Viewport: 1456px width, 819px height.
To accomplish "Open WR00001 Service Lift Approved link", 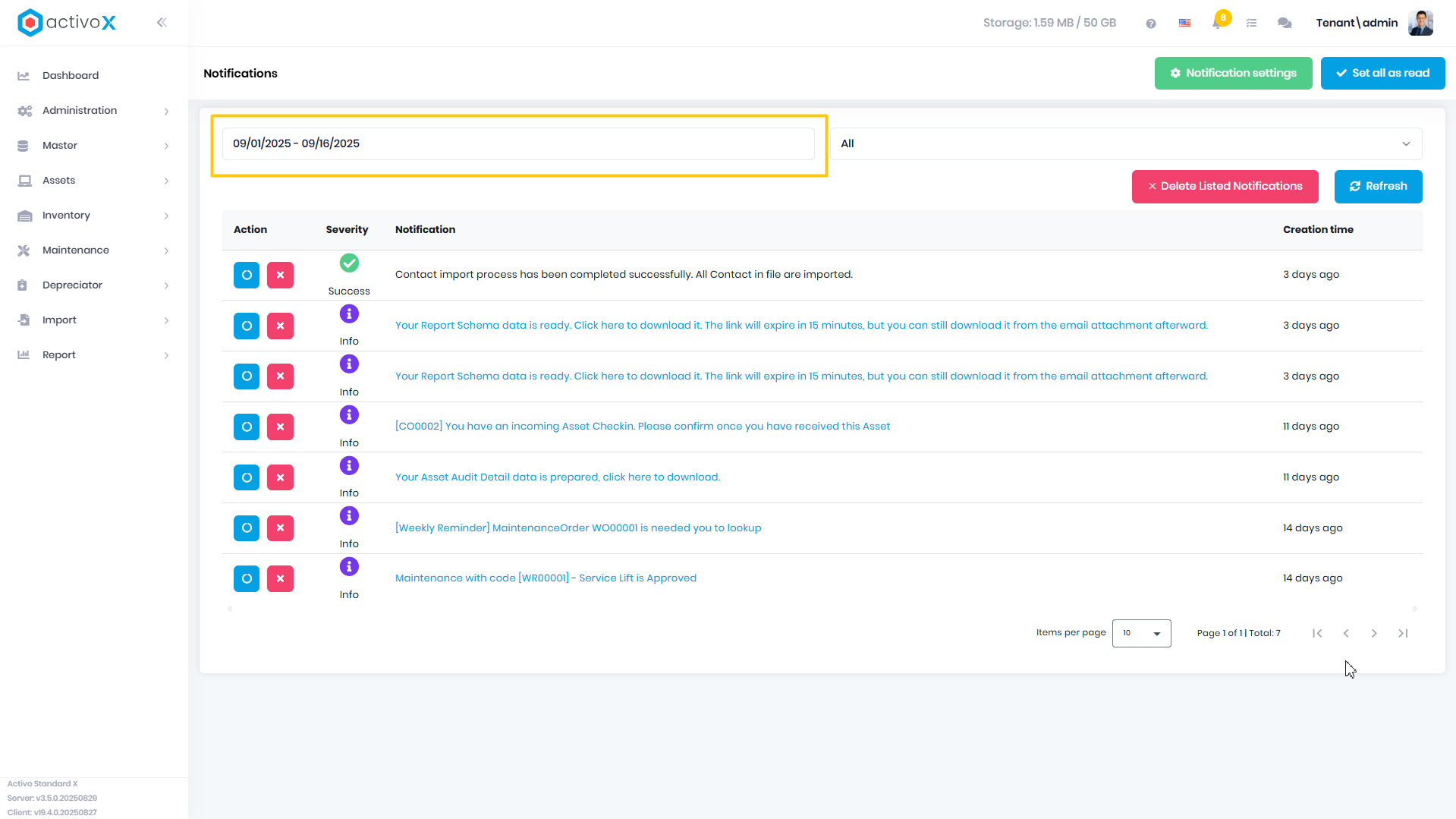I will [x=546, y=578].
